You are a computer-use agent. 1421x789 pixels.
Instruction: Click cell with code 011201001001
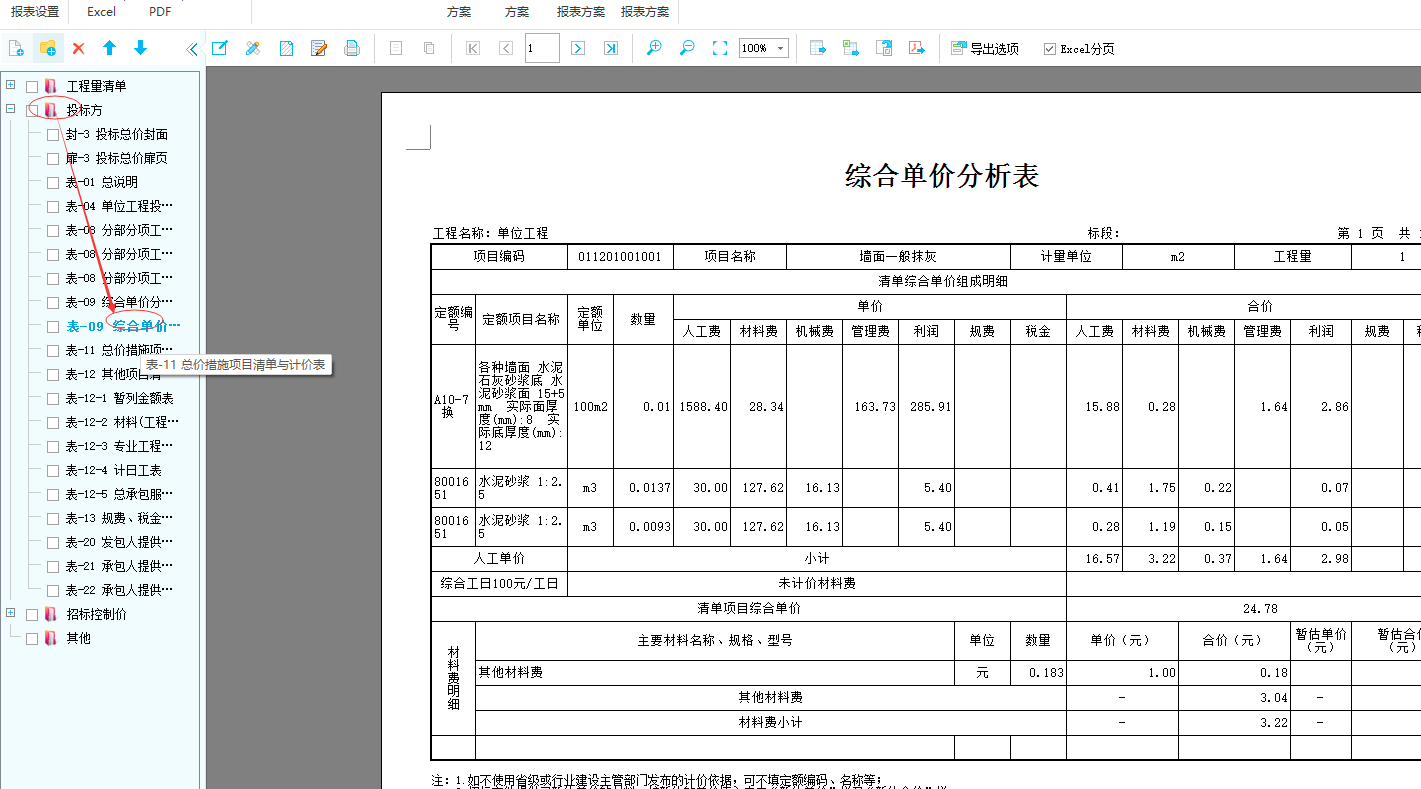tap(620, 257)
